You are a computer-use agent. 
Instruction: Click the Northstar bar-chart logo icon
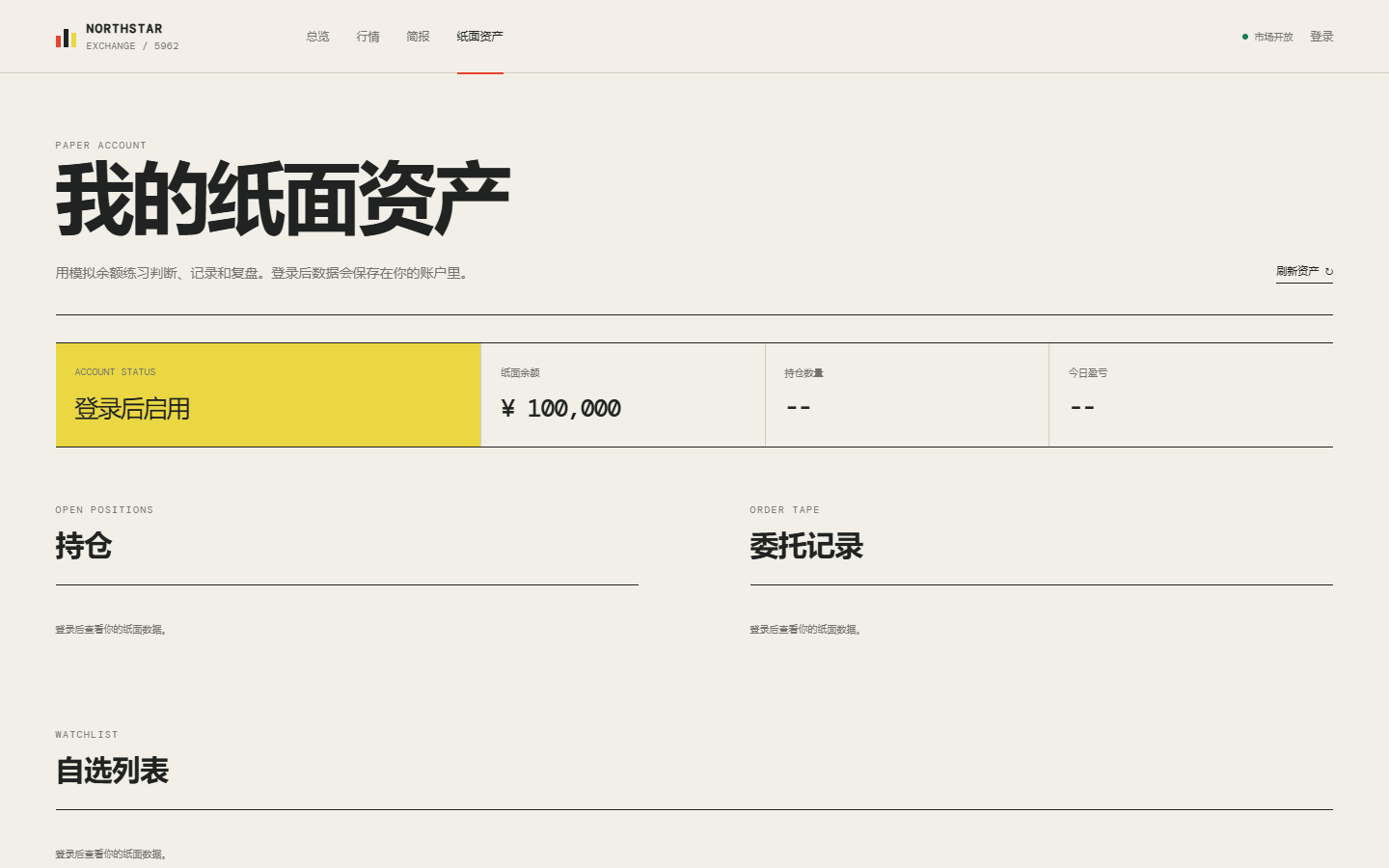coord(66,38)
